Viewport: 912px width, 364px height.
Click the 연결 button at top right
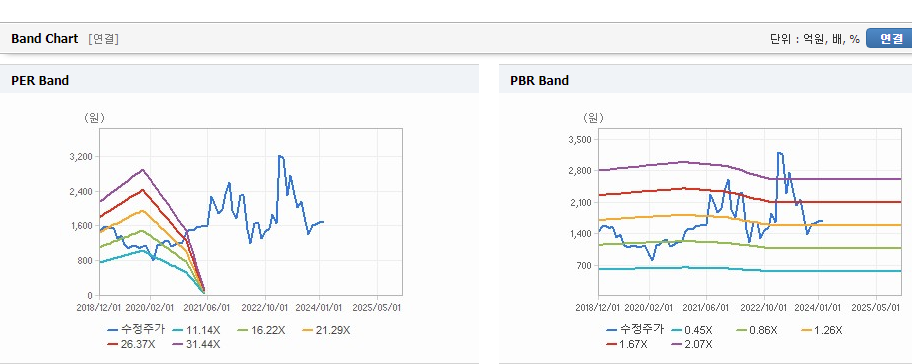889,39
